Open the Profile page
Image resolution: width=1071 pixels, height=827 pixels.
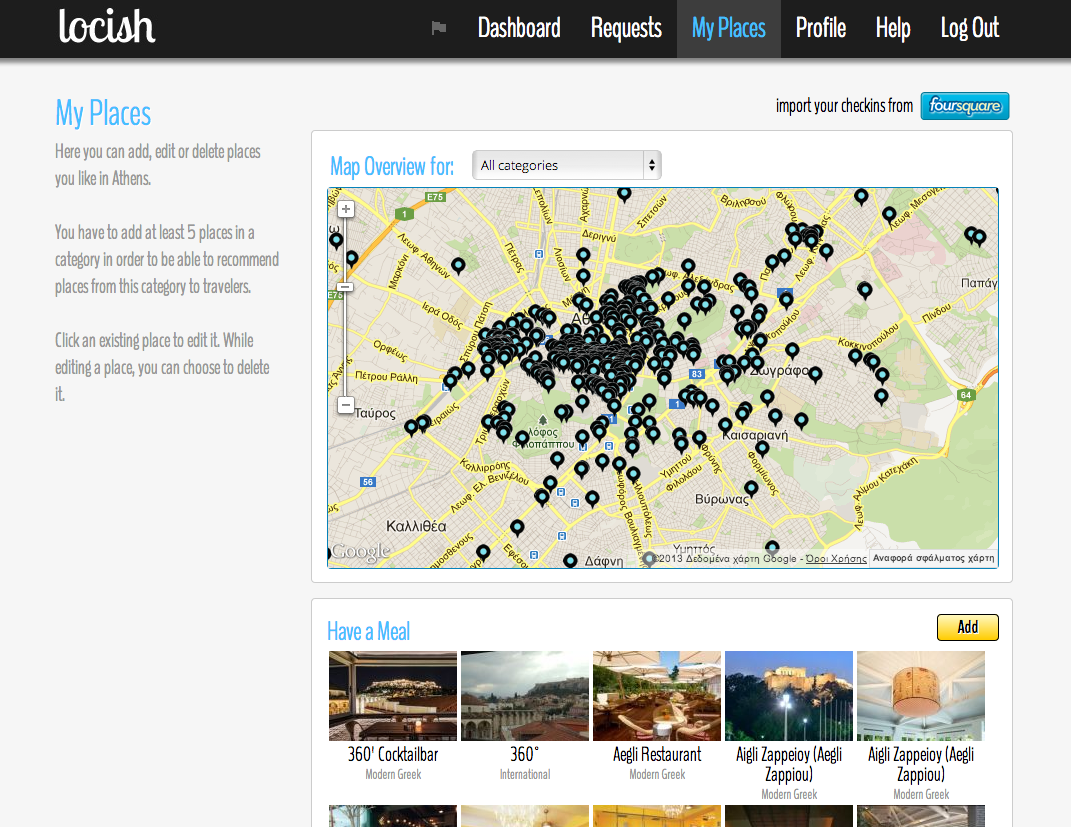[821, 28]
